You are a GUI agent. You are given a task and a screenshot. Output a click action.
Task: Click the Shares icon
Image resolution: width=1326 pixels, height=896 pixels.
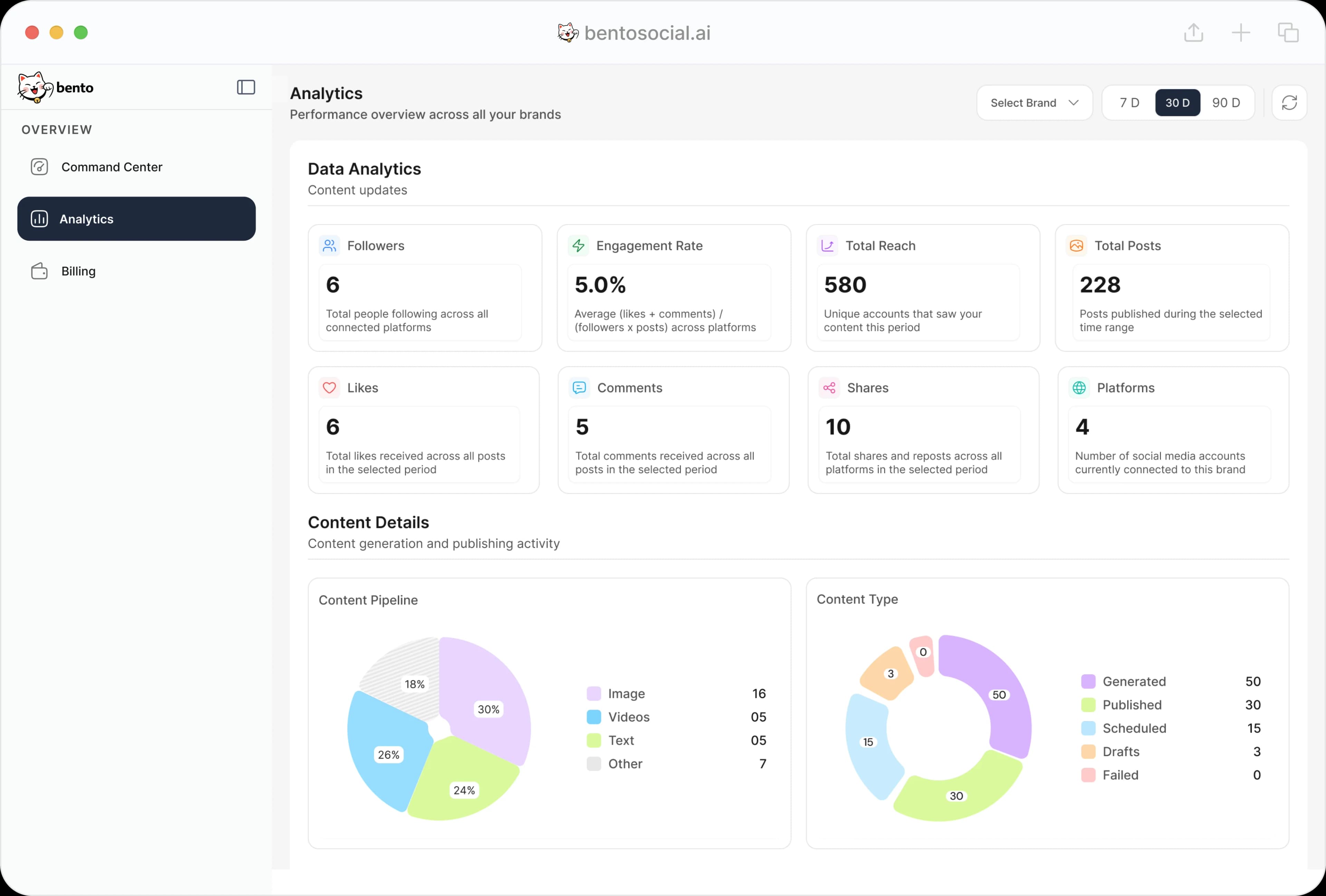tap(829, 388)
